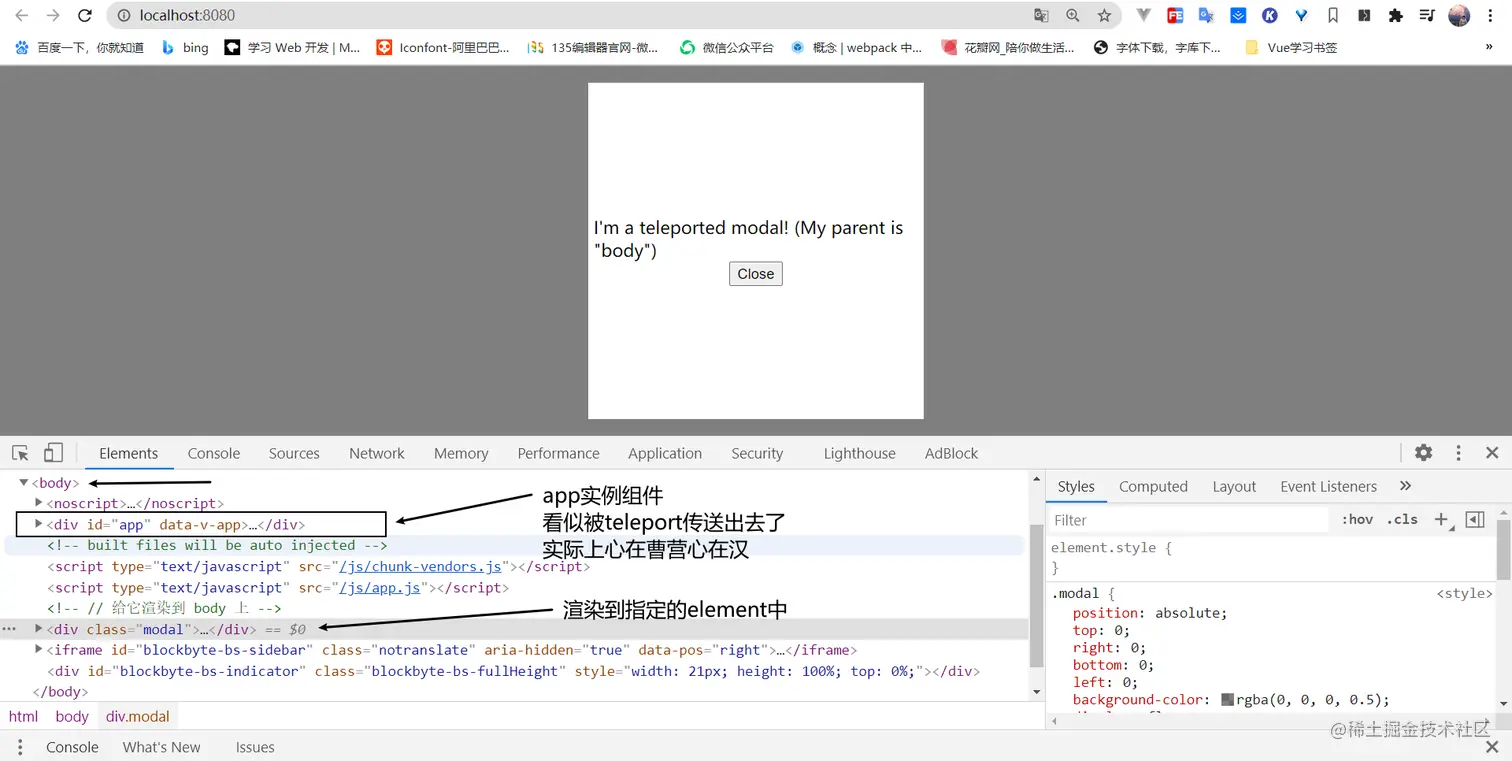Collapse the body node triangle
Image resolution: width=1512 pixels, height=761 pixels.
coord(24,483)
